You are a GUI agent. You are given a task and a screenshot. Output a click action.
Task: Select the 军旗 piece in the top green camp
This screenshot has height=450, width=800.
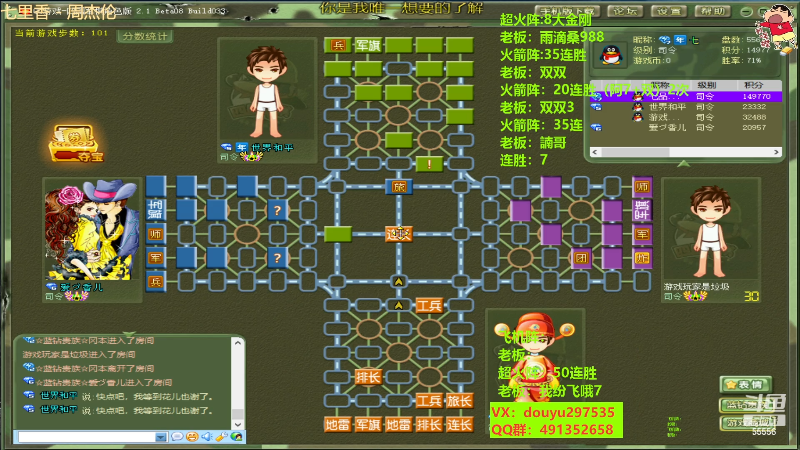[x=368, y=45]
